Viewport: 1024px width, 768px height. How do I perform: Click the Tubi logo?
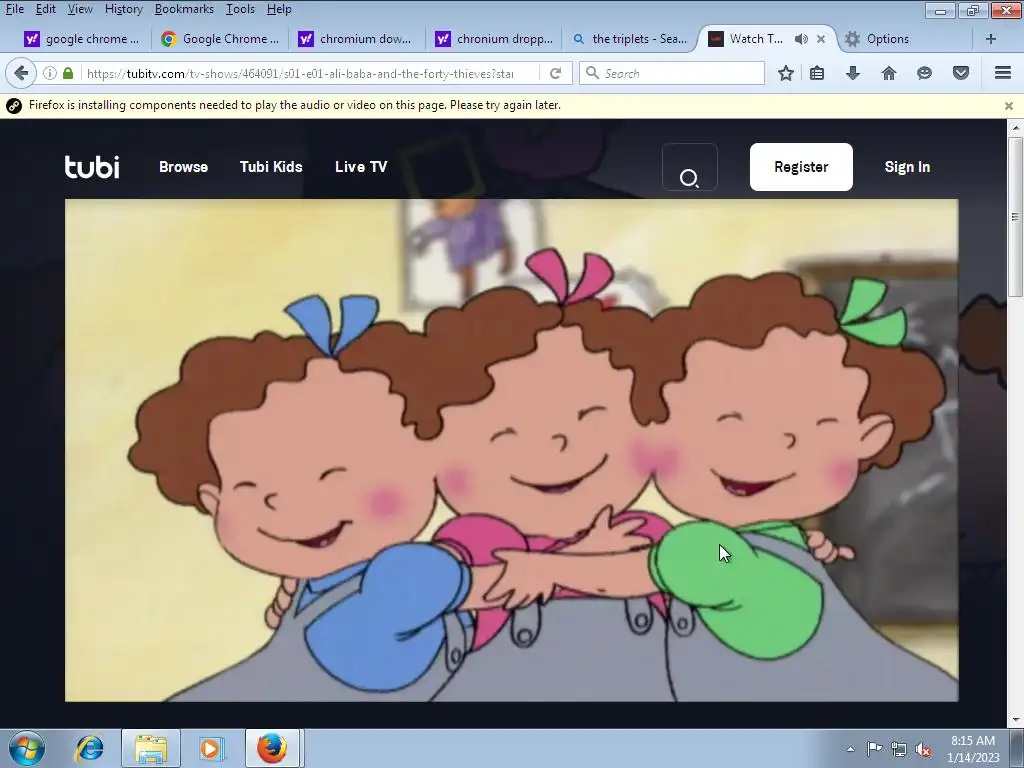pyautogui.click(x=92, y=167)
